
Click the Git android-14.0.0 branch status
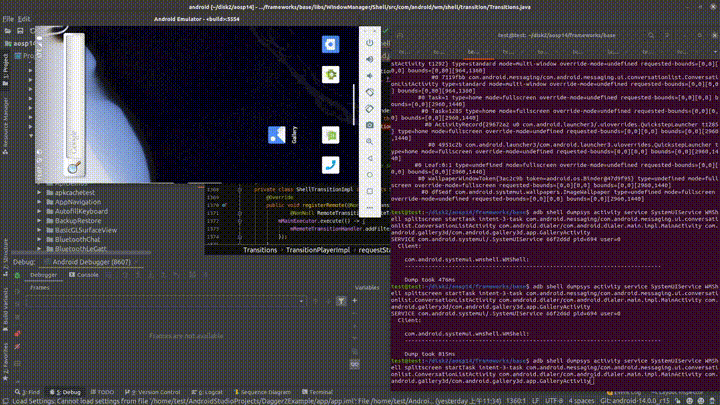tap(634, 401)
